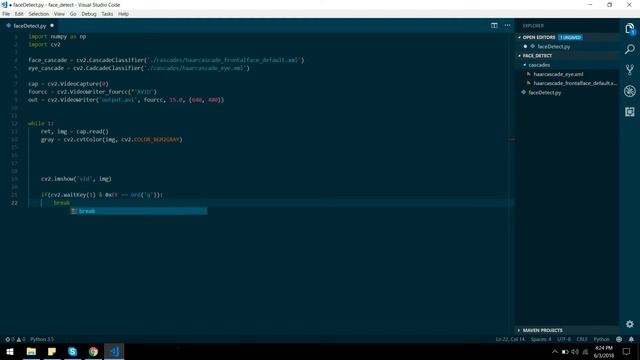Click the Python 3.5 interpreter selector
The width and height of the screenshot is (640, 360).
tap(42, 339)
